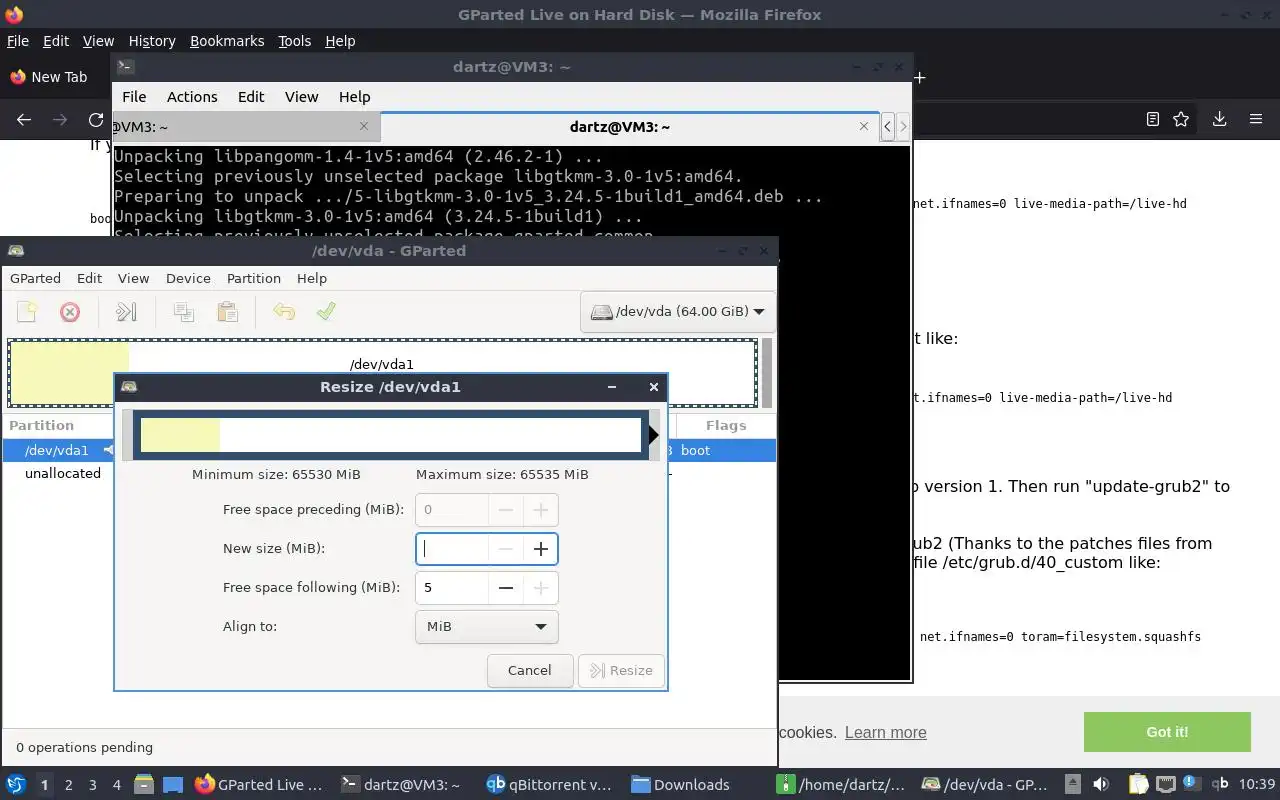Click the green Apply operations checkmark
Viewport: 1280px width, 800px height.
(x=326, y=312)
